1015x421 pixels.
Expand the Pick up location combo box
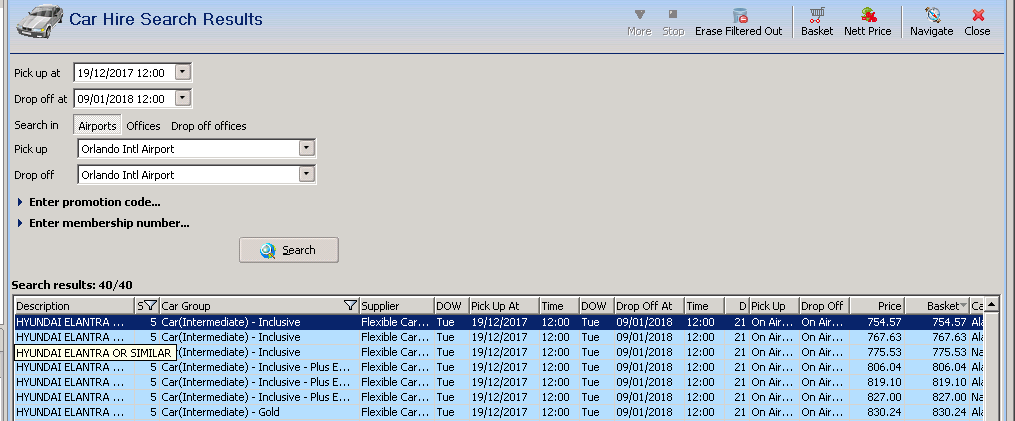click(307, 148)
